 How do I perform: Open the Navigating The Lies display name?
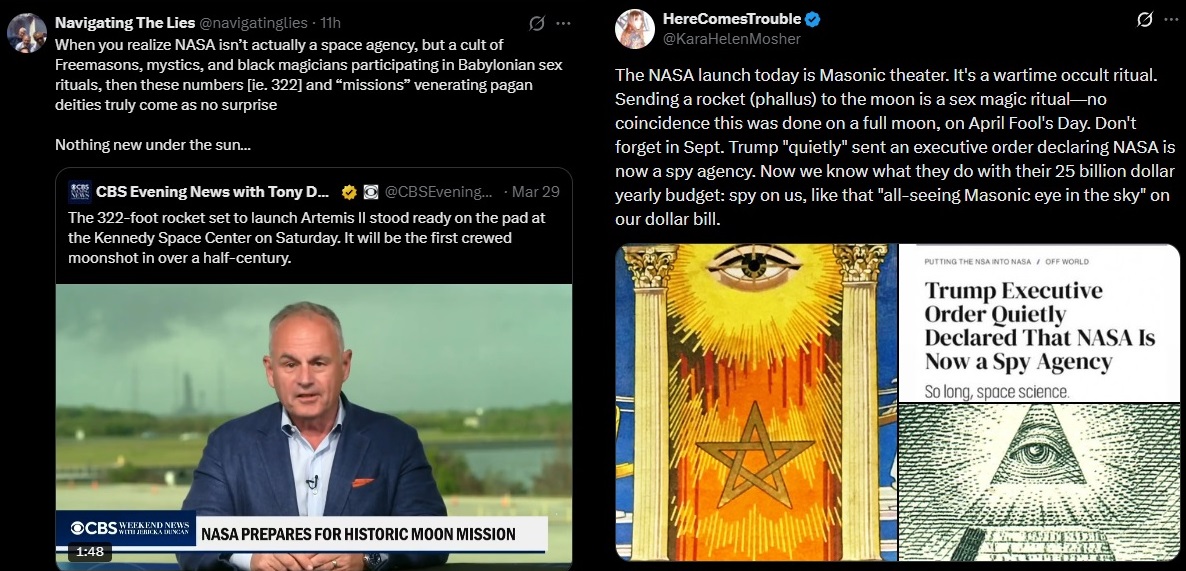(125, 23)
